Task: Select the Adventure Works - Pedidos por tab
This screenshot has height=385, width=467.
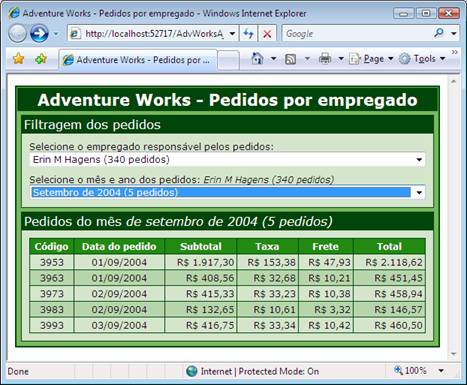Action: 138,60
